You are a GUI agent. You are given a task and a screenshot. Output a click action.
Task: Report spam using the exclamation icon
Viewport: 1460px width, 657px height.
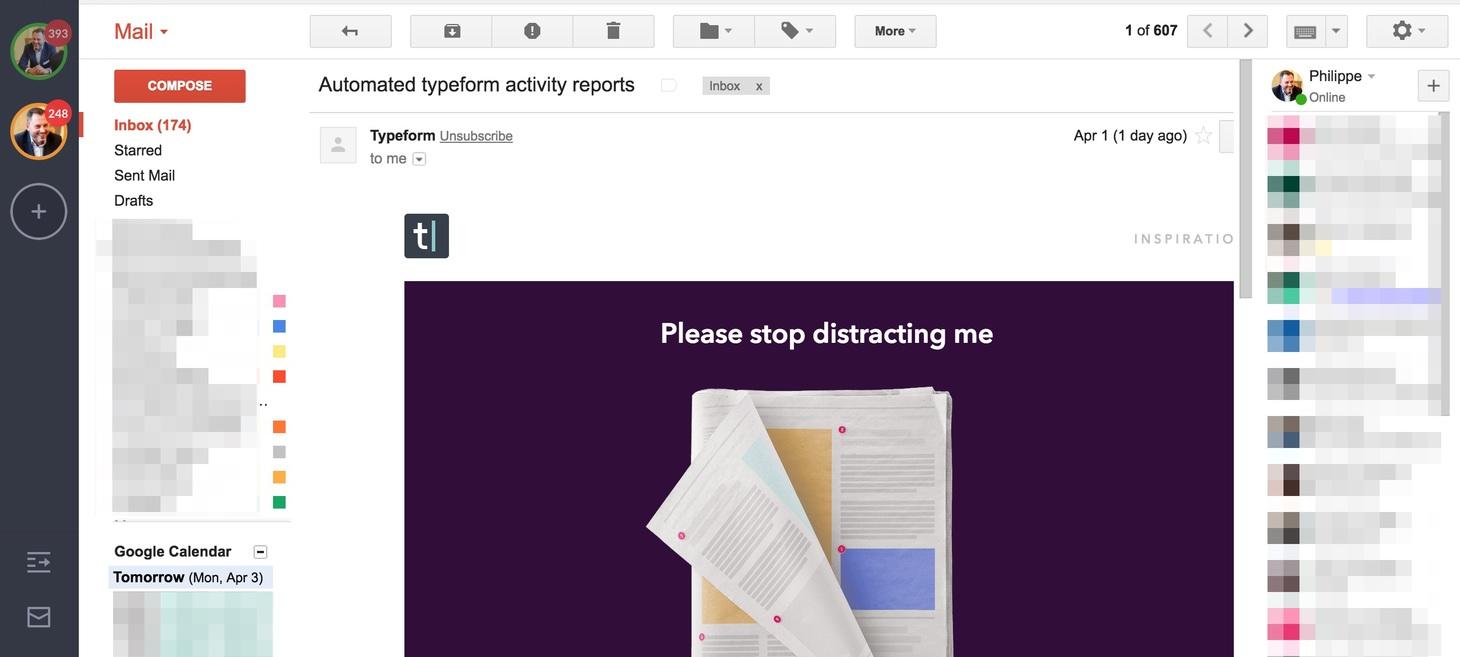click(532, 31)
